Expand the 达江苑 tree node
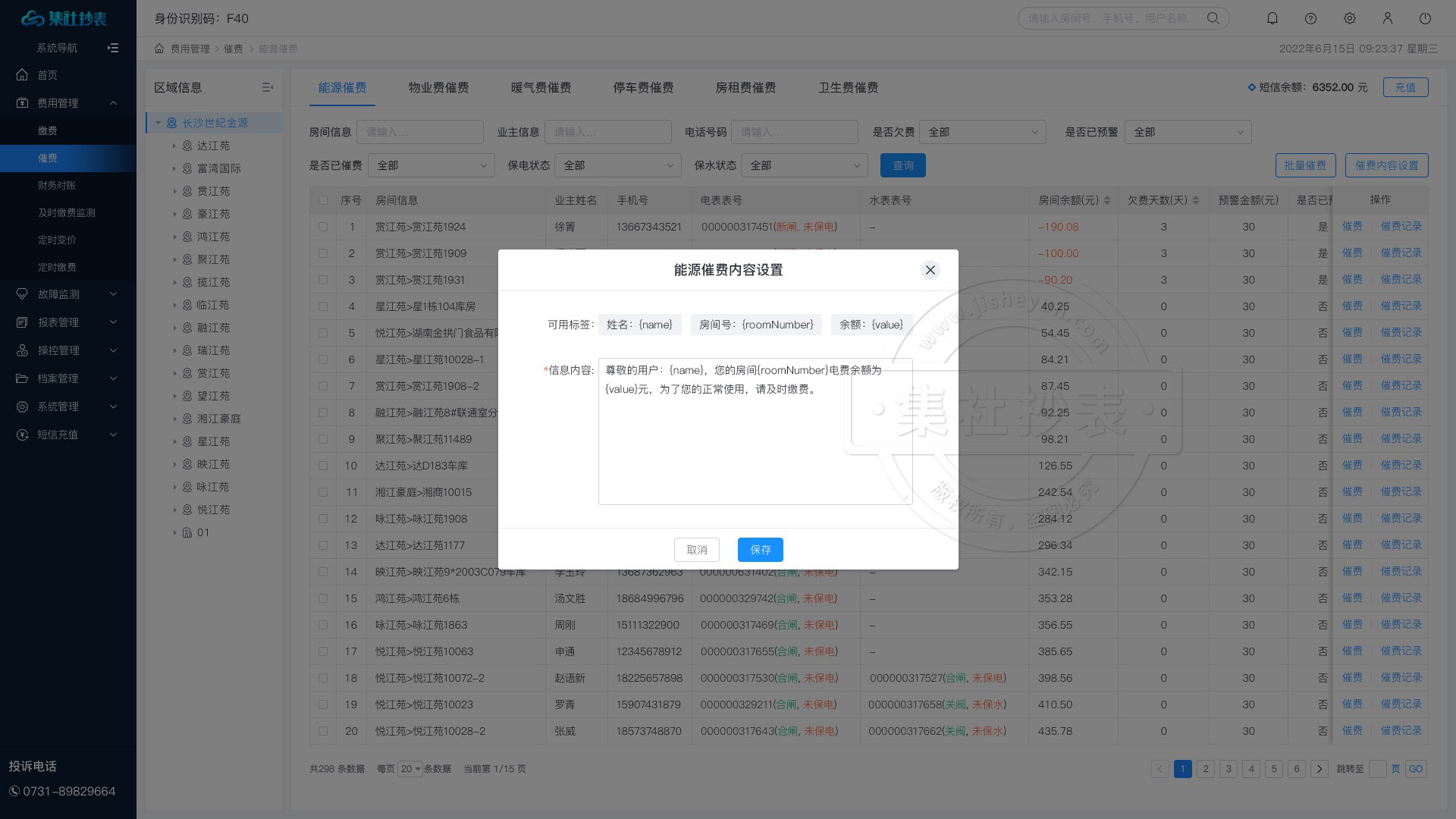 pos(174,146)
